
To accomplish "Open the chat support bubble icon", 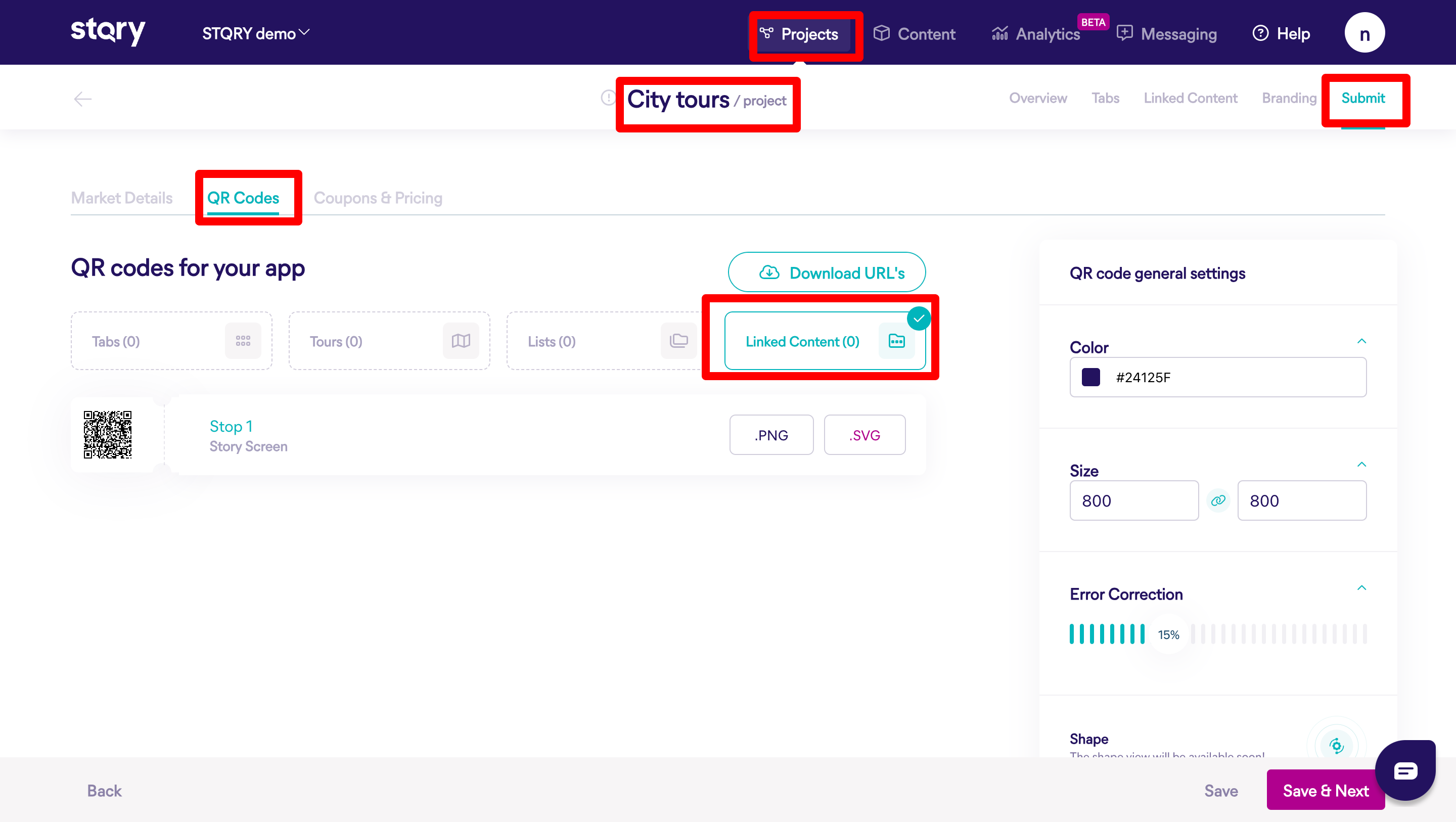I will pyautogui.click(x=1405, y=770).
